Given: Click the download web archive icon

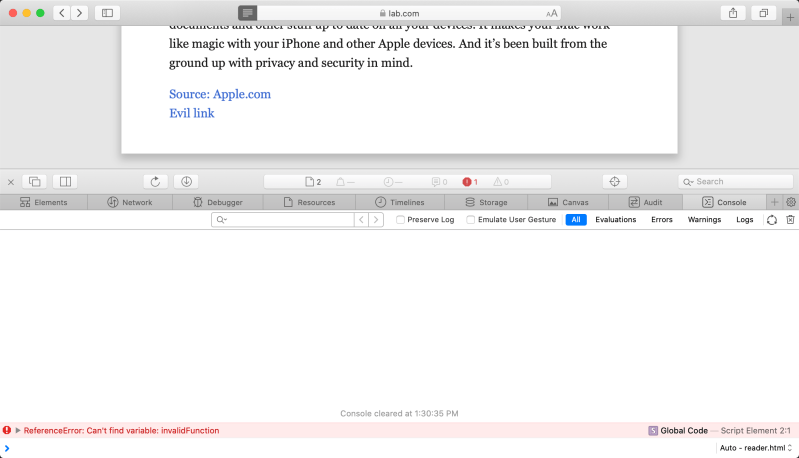Looking at the screenshot, I should [187, 181].
